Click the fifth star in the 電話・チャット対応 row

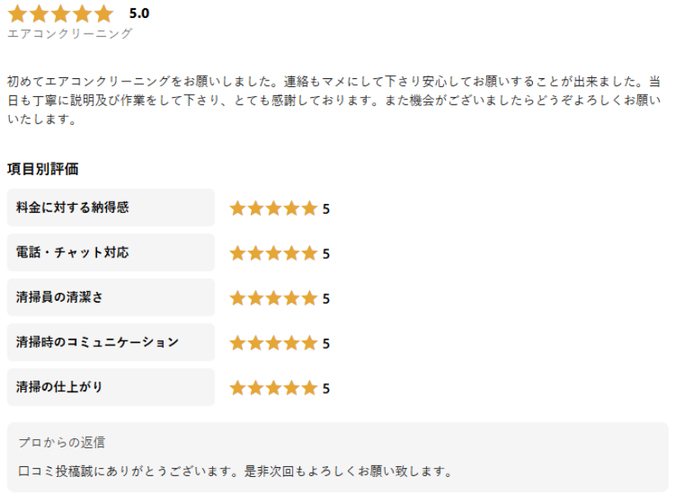pyautogui.click(x=309, y=253)
